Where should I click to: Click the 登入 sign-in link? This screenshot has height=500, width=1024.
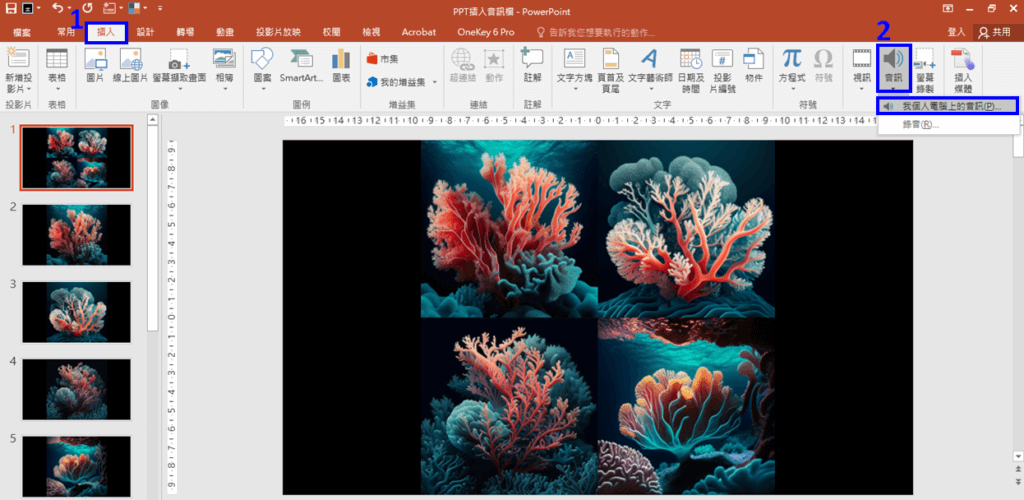[x=956, y=32]
